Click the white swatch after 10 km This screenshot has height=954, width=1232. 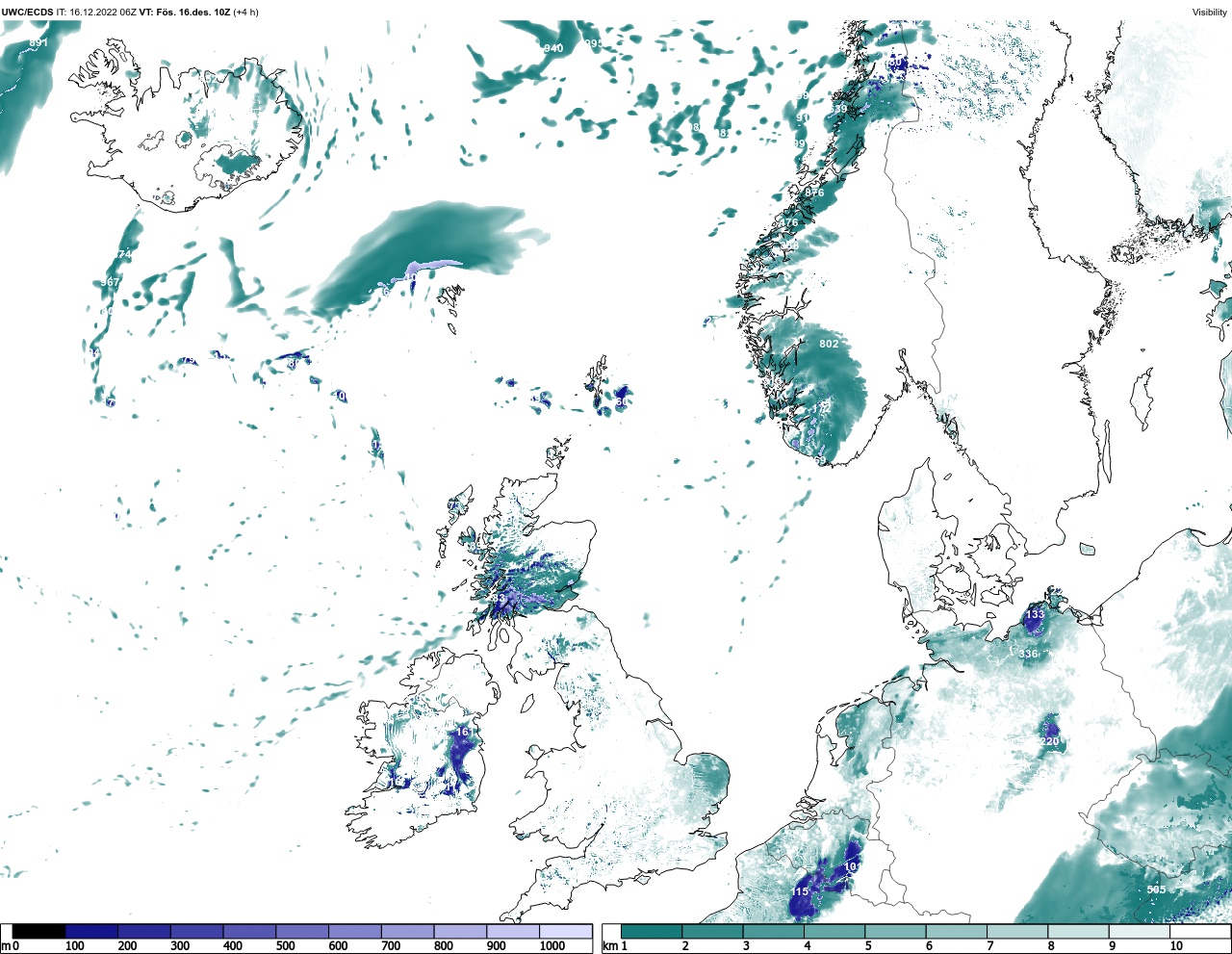point(1201,932)
